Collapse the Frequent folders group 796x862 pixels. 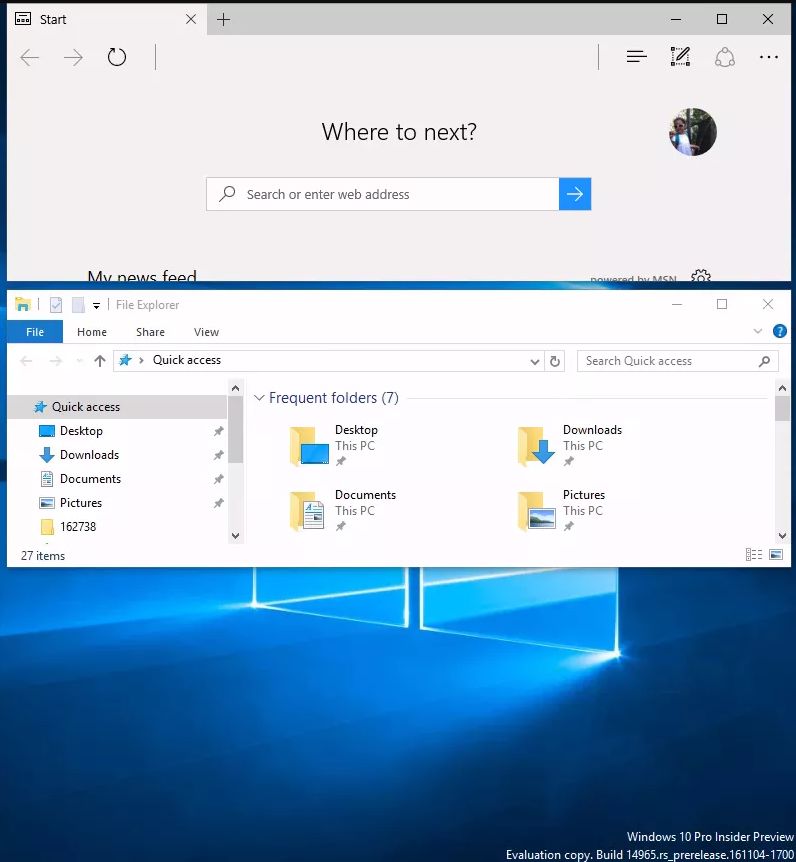point(259,397)
